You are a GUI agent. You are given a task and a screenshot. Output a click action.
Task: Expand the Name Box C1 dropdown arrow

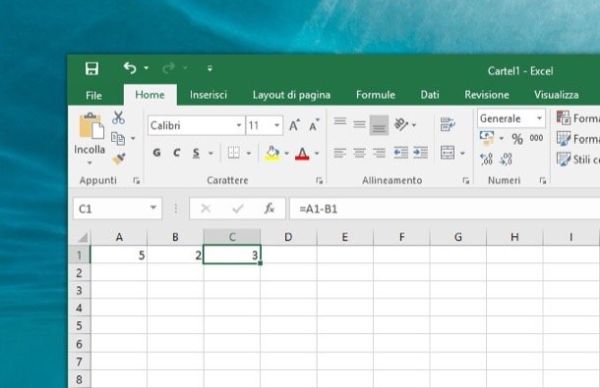point(153,208)
